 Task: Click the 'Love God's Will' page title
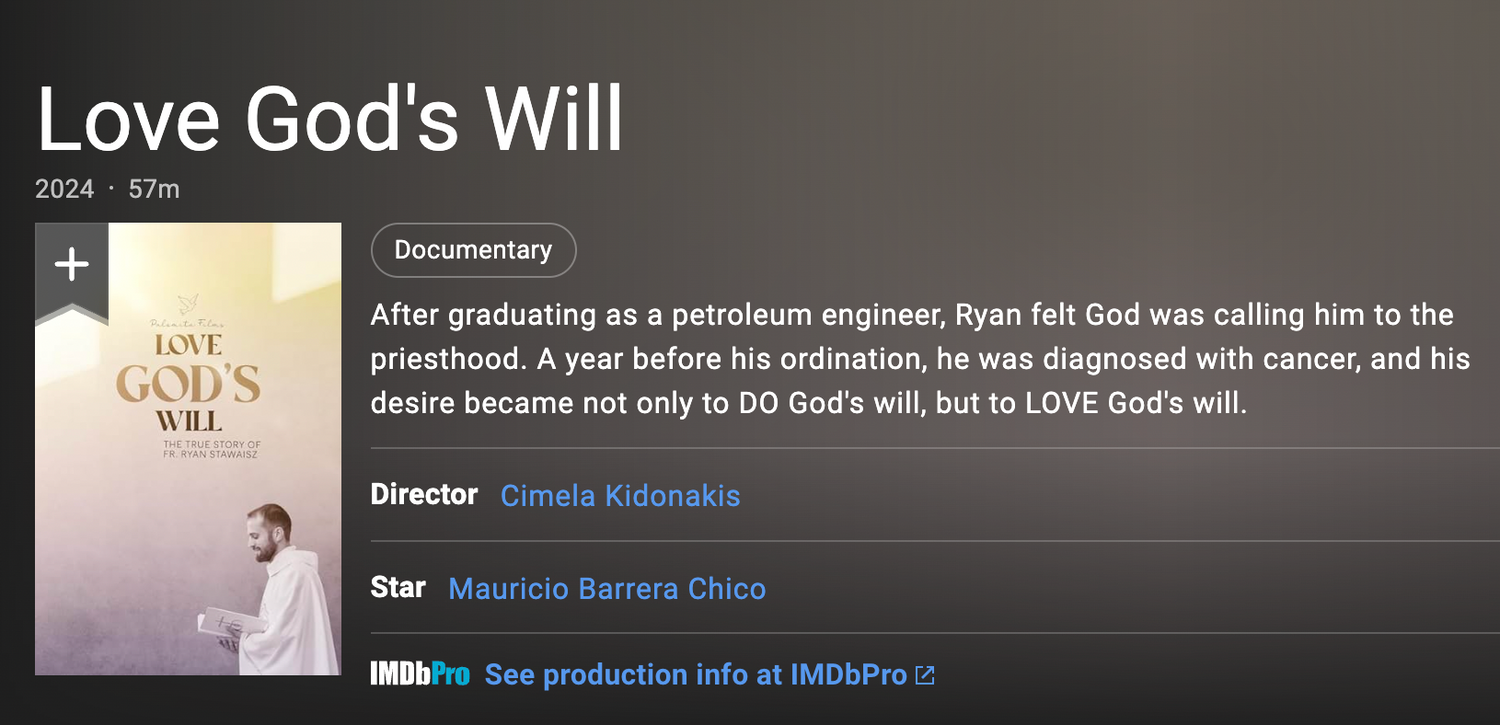(330, 118)
